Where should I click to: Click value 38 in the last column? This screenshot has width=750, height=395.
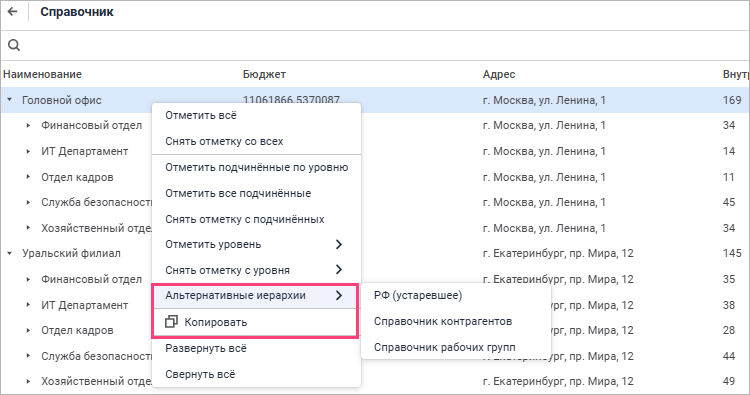point(729,305)
